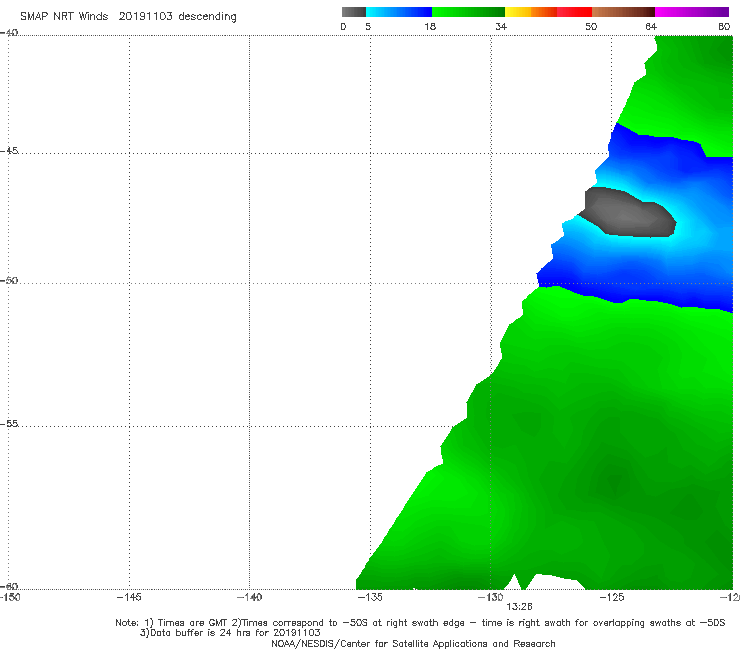Click the color bar label "18"

click(x=430, y=26)
